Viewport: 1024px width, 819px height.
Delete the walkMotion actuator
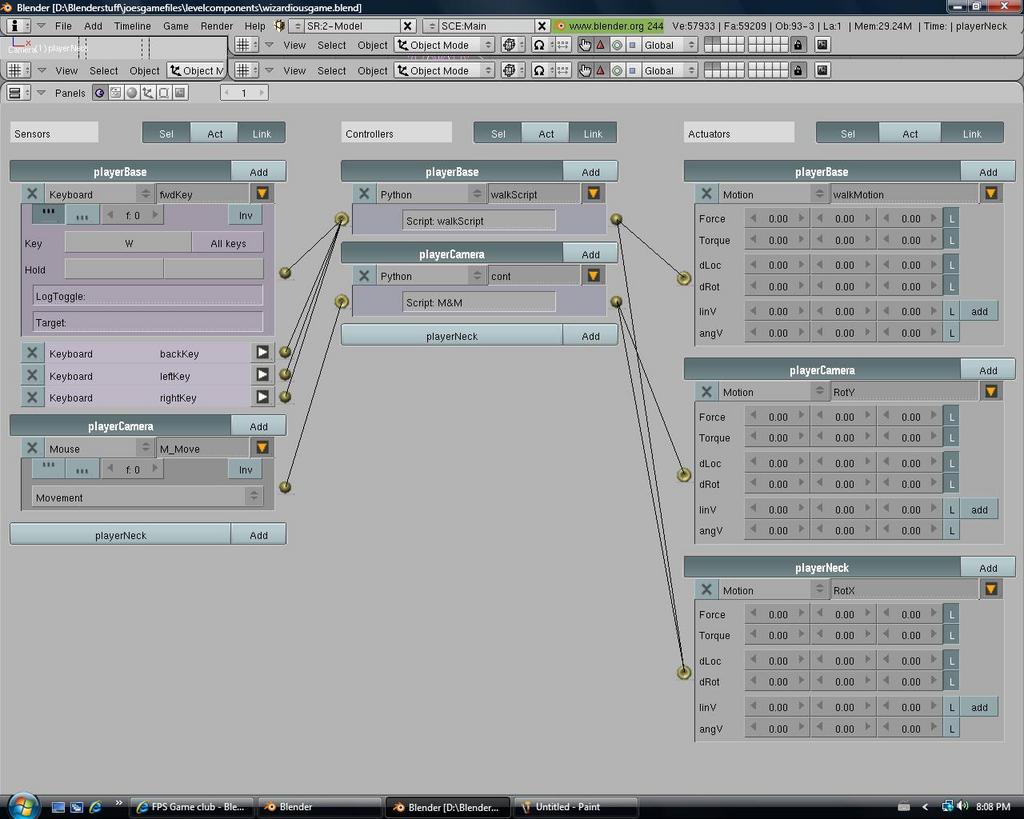point(706,194)
